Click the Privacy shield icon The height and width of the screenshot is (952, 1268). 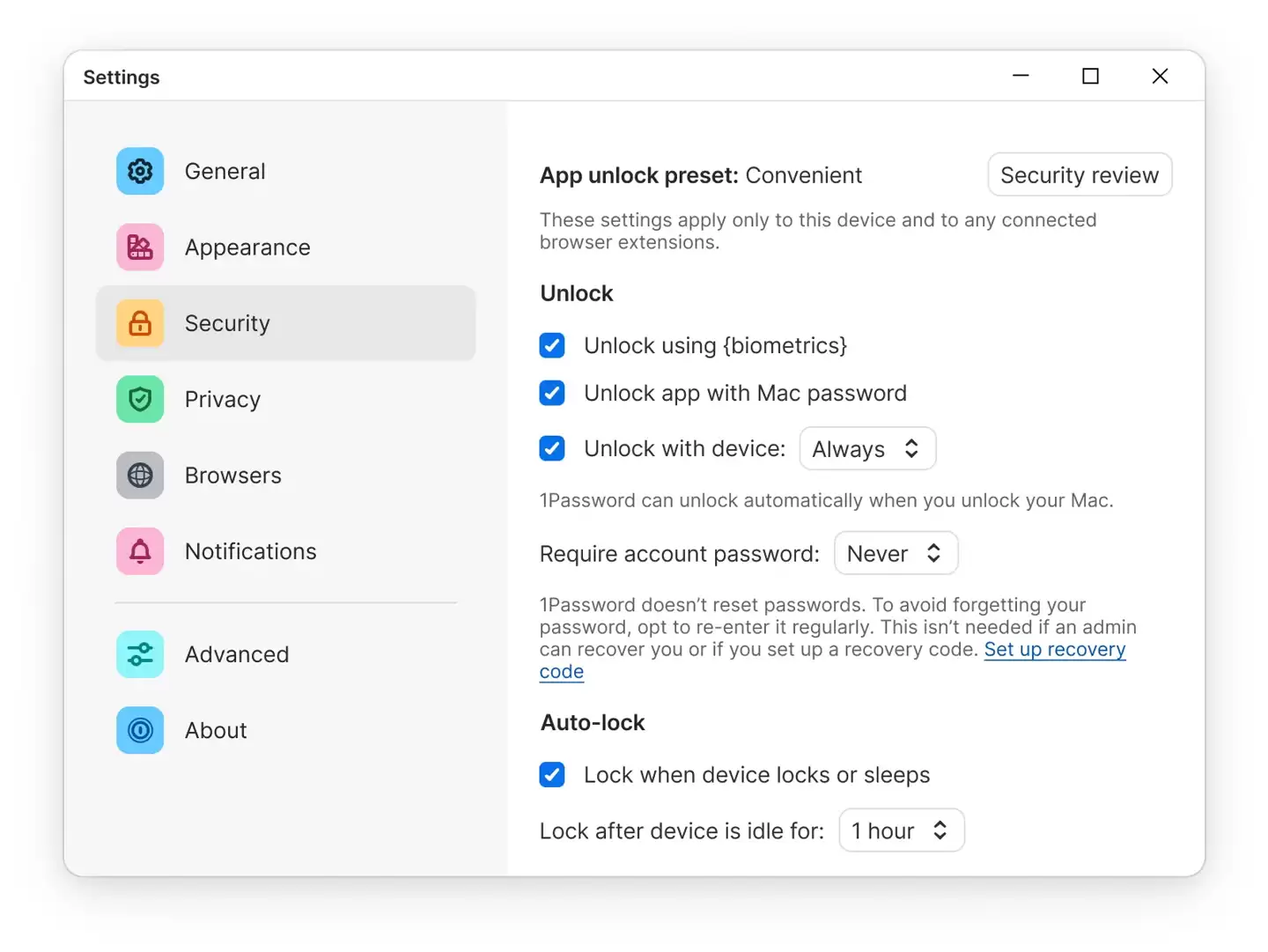click(x=139, y=399)
